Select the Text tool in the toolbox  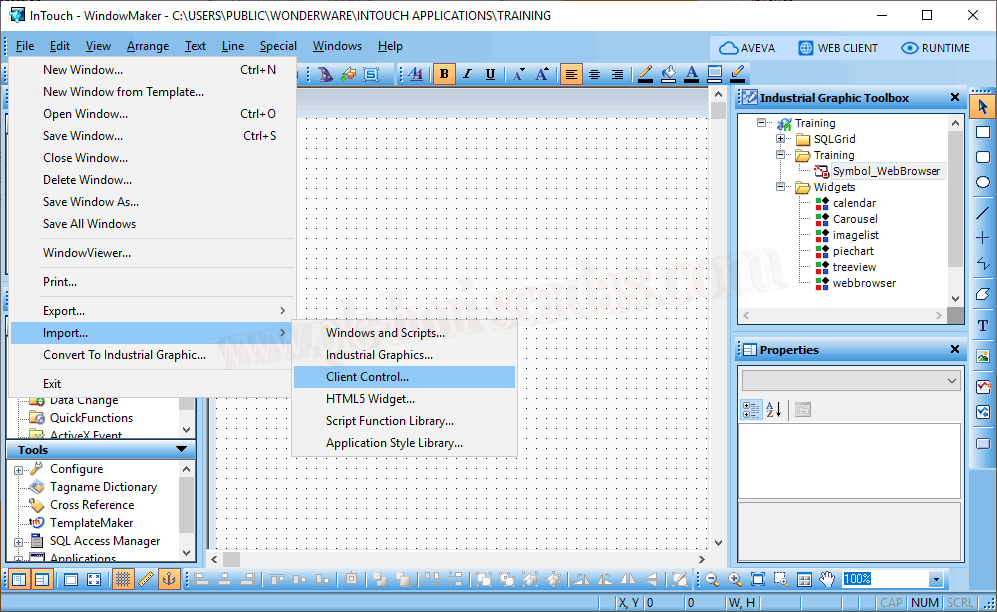coord(983,326)
